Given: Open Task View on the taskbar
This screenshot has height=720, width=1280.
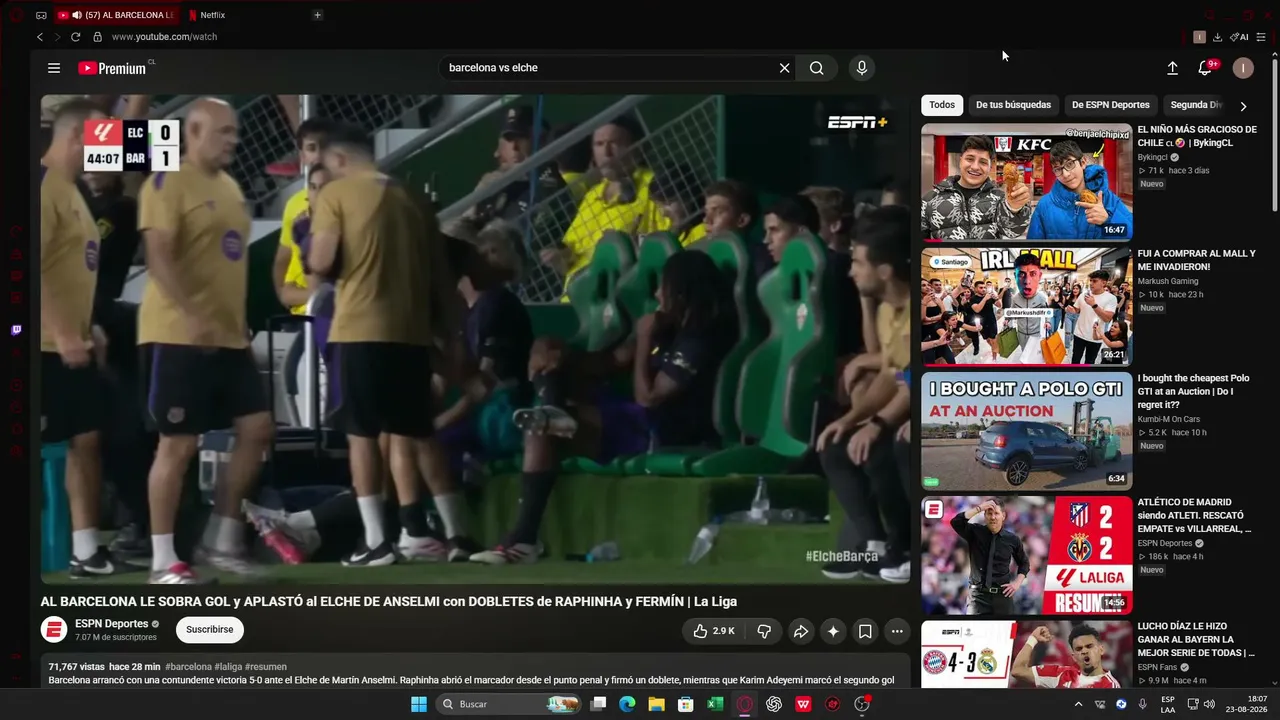Looking at the screenshot, I should 598,704.
